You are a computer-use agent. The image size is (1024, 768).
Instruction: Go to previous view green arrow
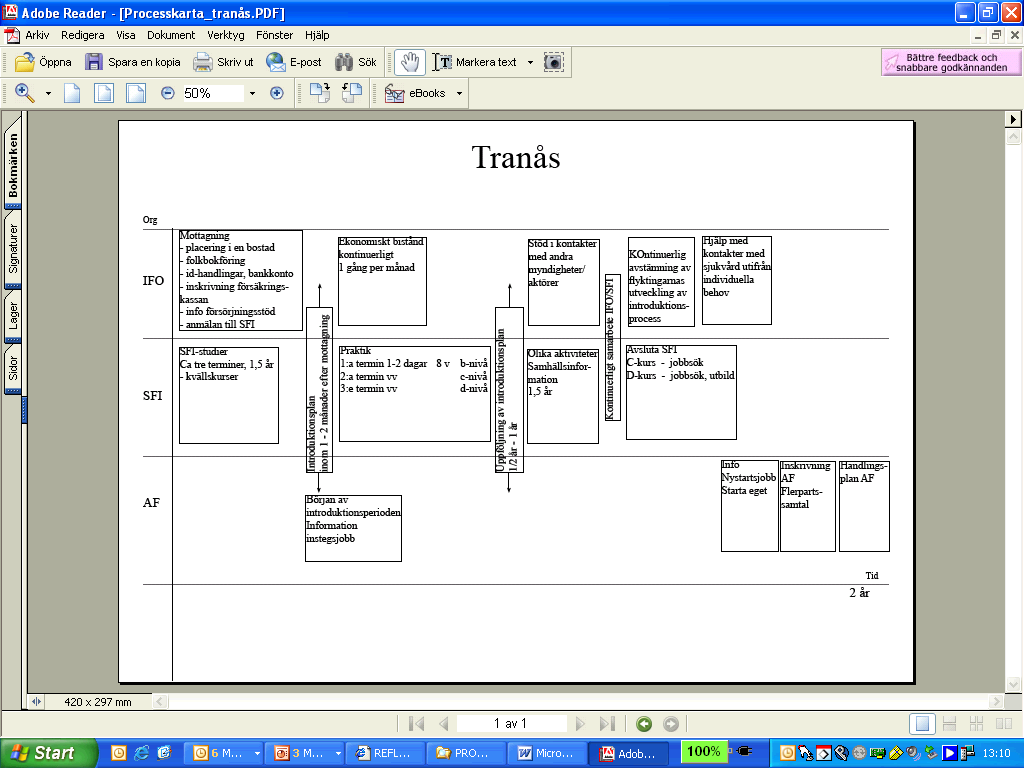click(x=644, y=724)
